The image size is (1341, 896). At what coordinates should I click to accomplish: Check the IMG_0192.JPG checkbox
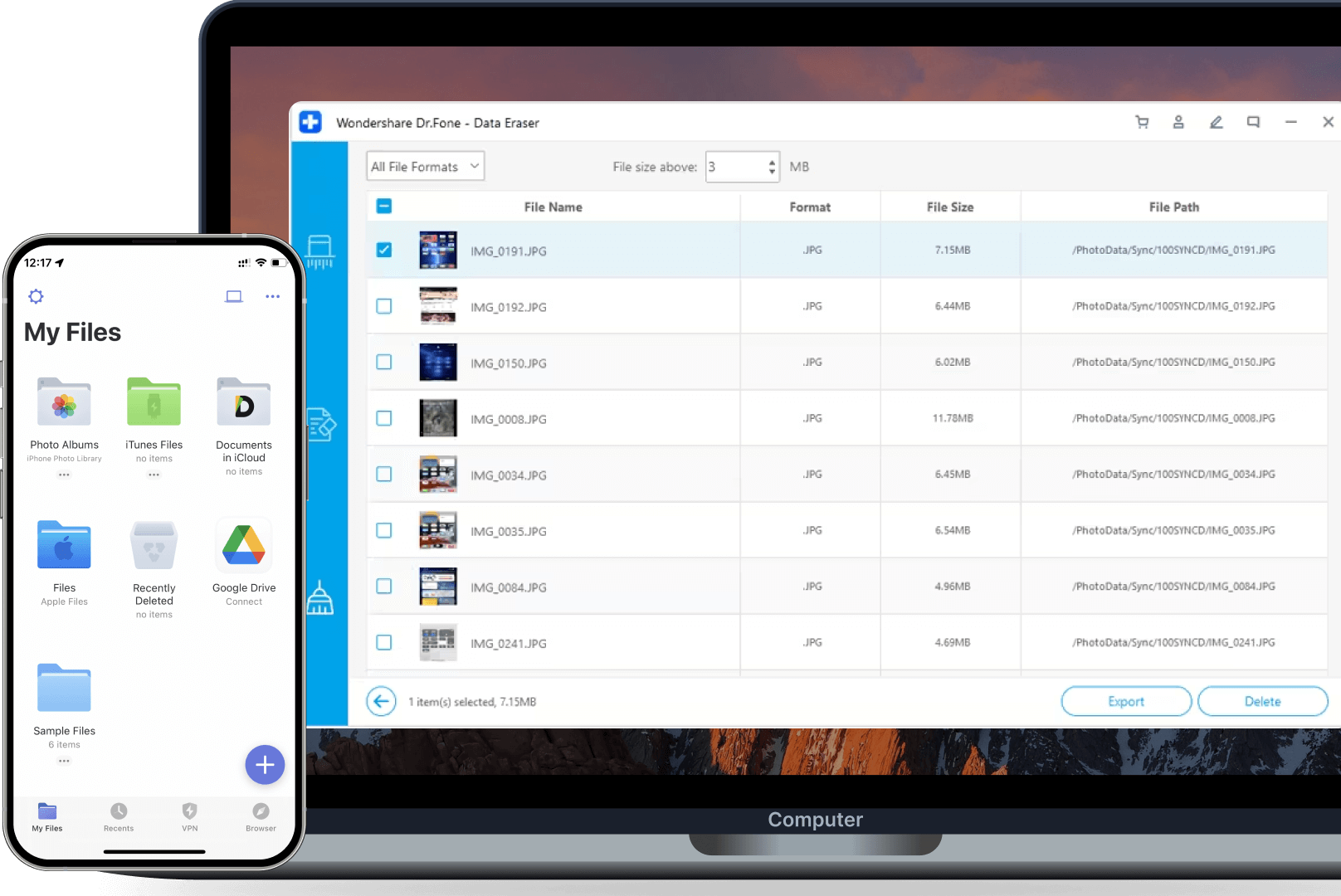tap(384, 306)
